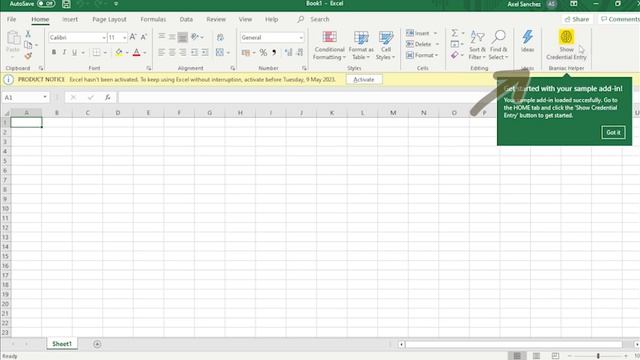Open Sort & Filter menu

pyautogui.click(x=477, y=45)
